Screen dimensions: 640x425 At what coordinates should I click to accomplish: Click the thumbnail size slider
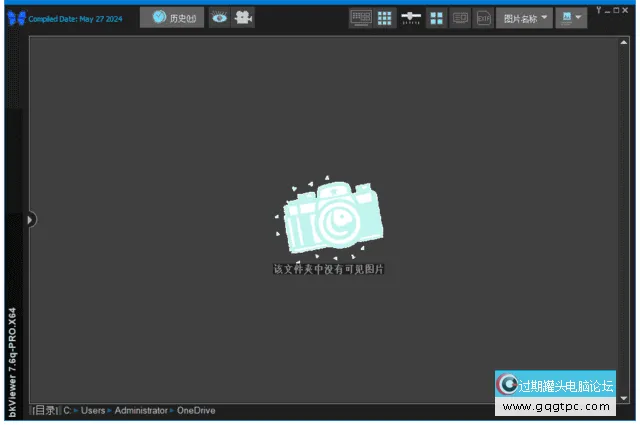click(411, 18)
